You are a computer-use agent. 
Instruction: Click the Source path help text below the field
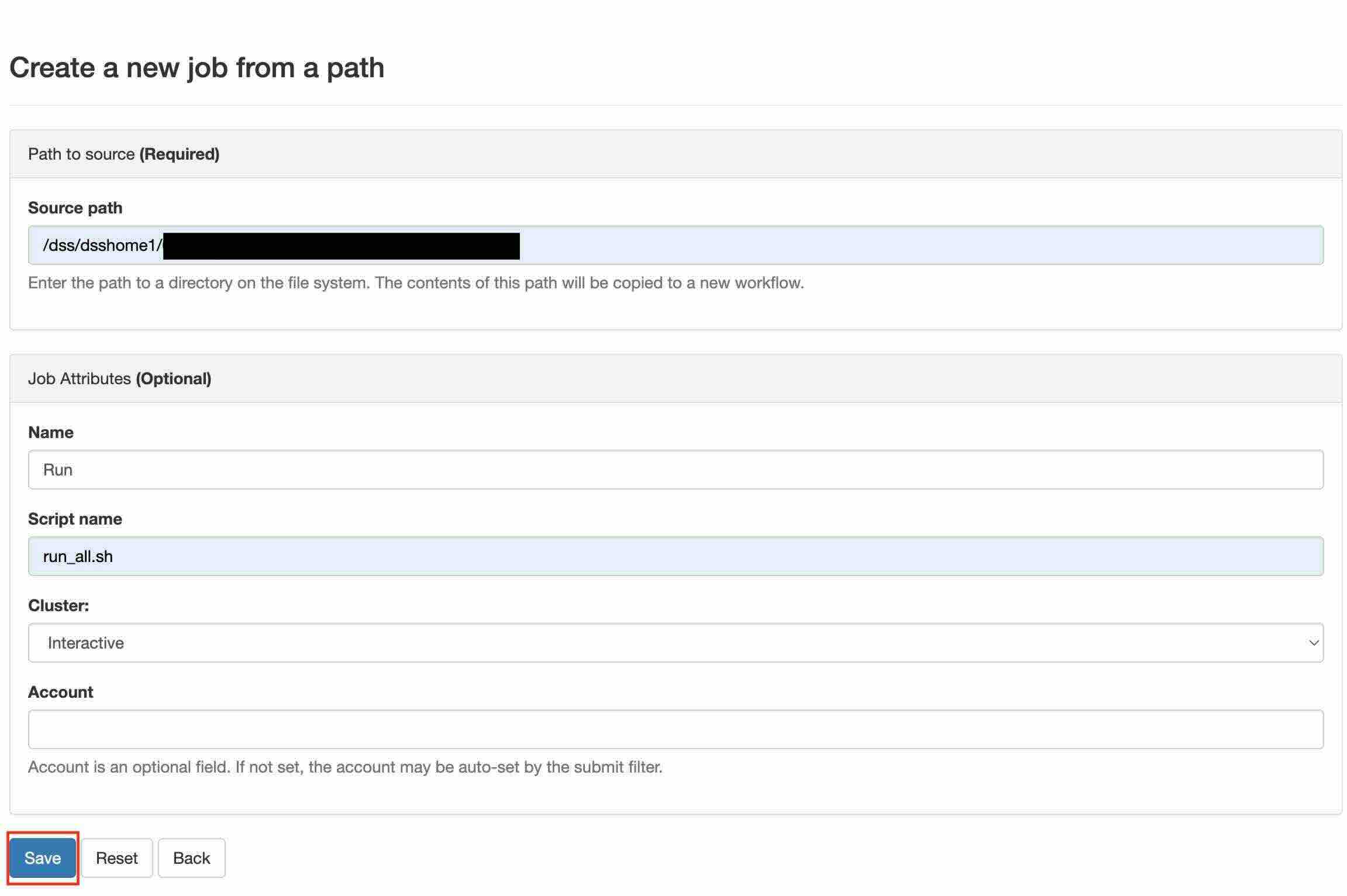(x=416, y=282)
